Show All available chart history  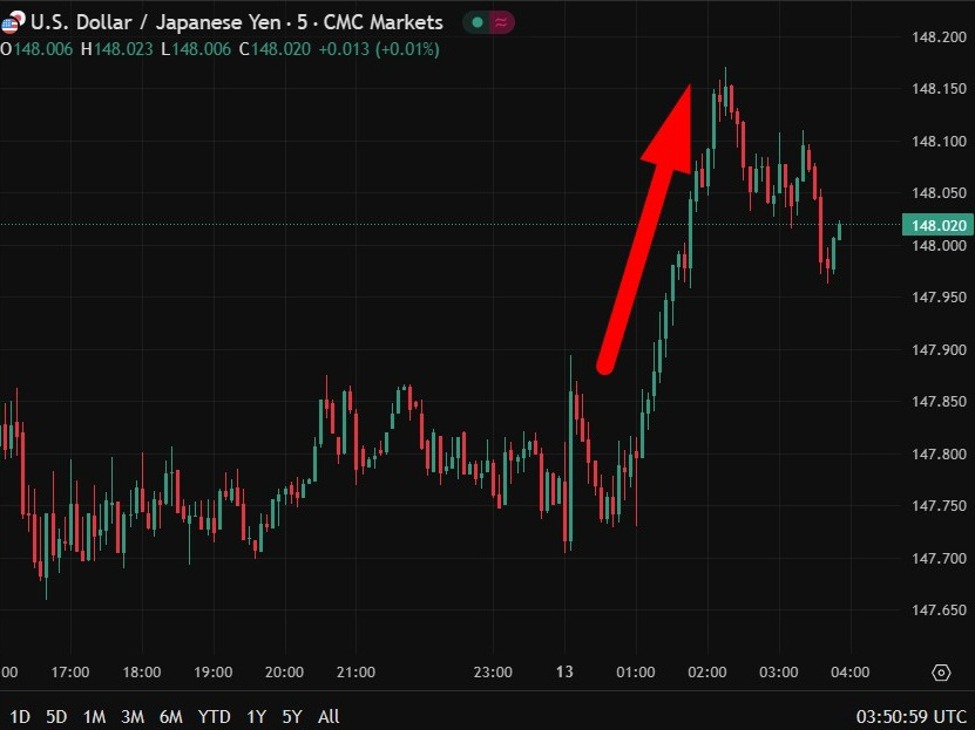tap(328, 716)
